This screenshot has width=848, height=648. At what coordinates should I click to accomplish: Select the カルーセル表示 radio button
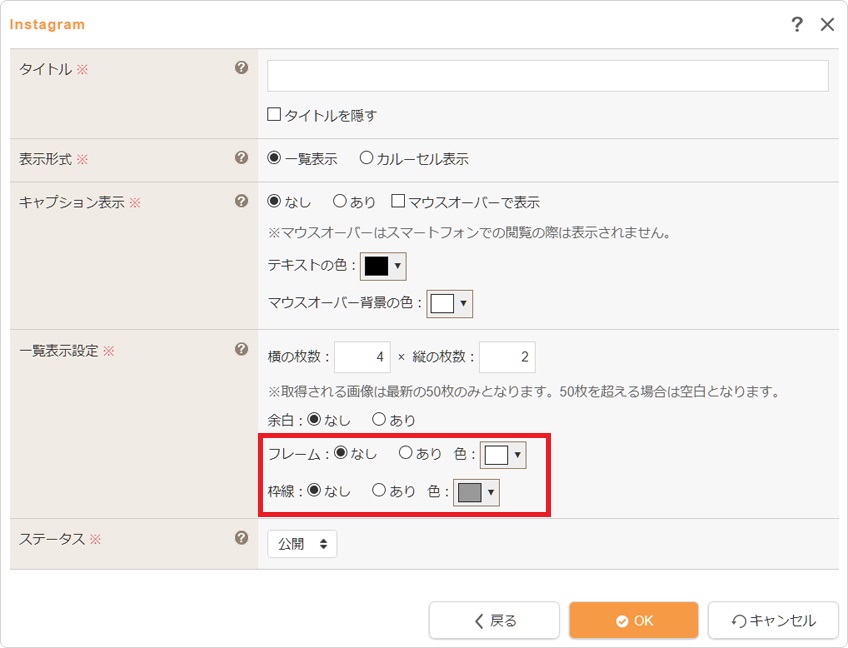366,157
